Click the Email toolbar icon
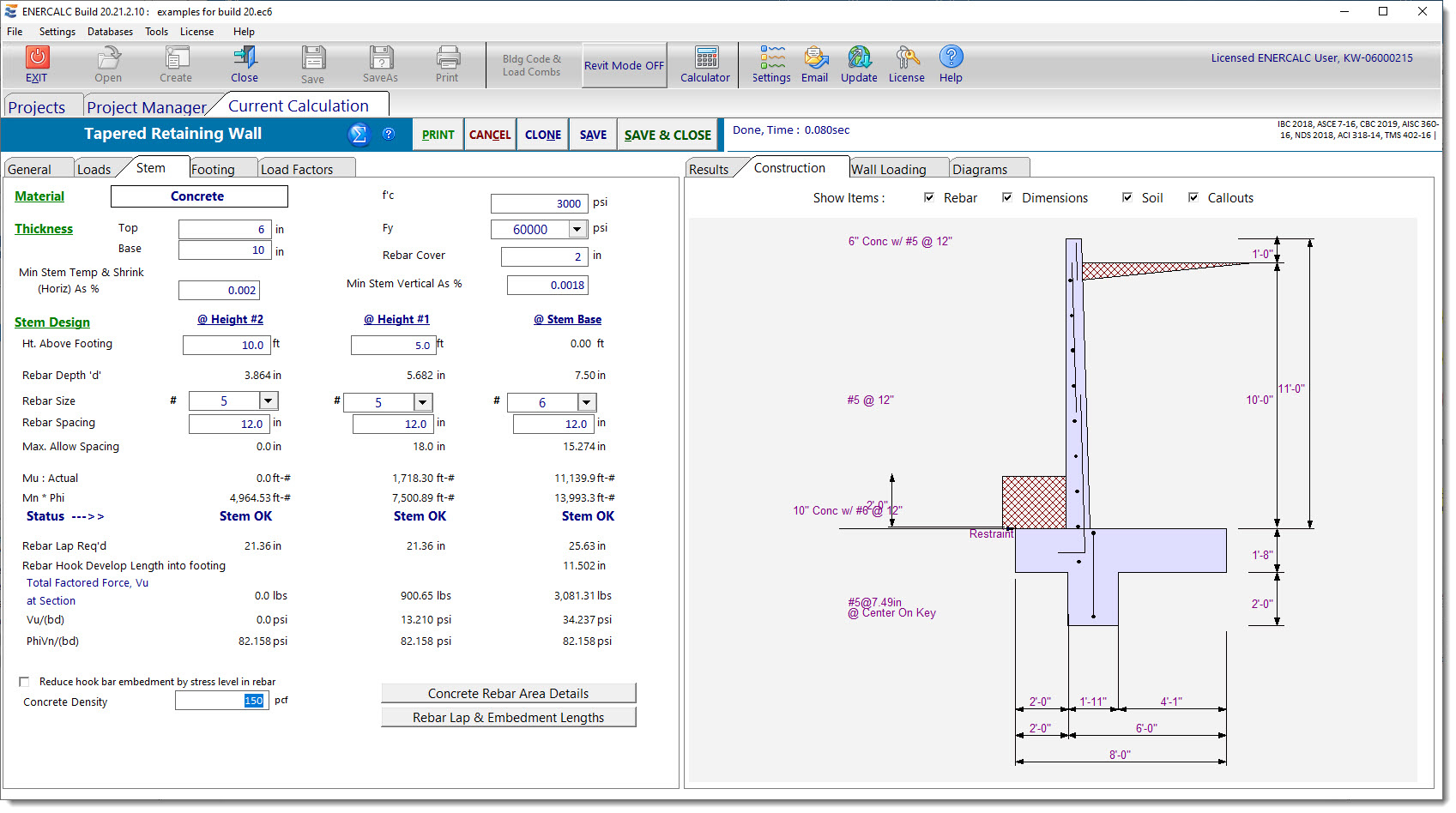This screenshot has width=1456, height=813. coord(815,57)
